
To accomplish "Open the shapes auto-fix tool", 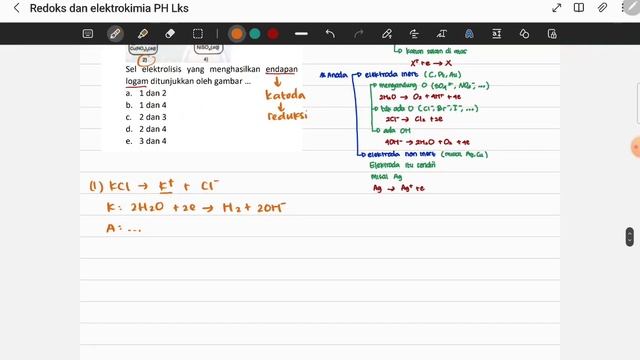I will (x=524, y=34).
